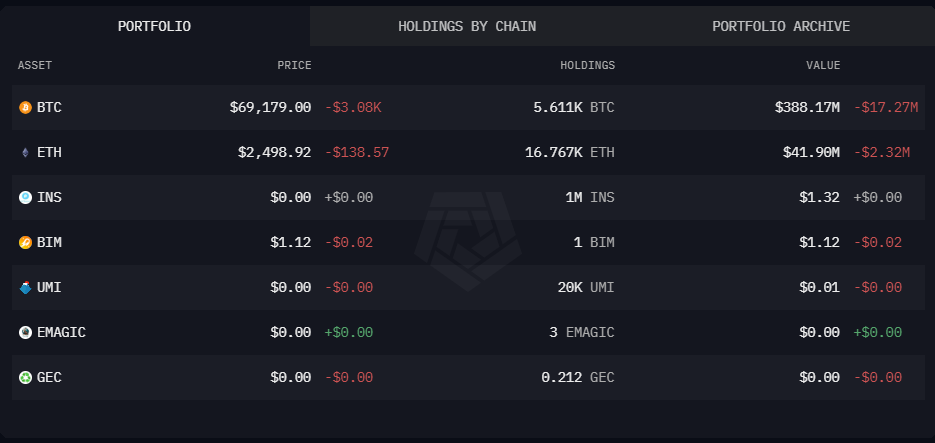The image size is (935, 443).
Task: Sort by the Price column header
Action: pyautogui.click(x=294, y=65)
